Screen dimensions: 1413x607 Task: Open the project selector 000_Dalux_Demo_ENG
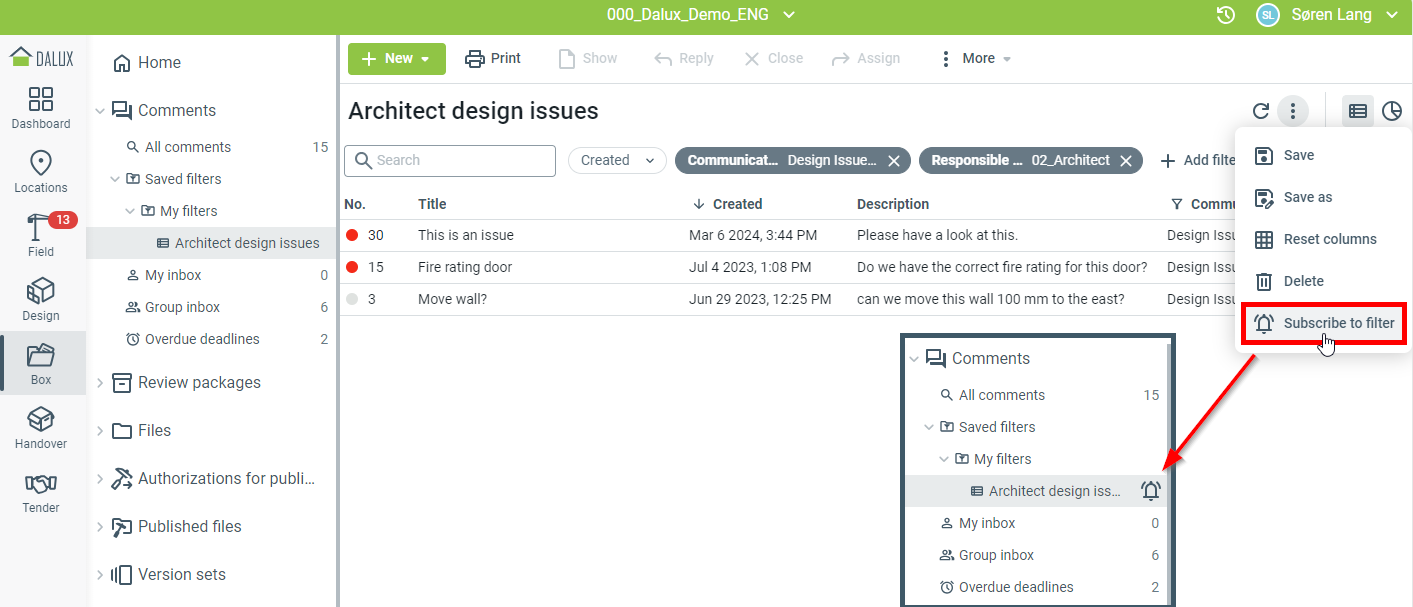tap(700, 15)
